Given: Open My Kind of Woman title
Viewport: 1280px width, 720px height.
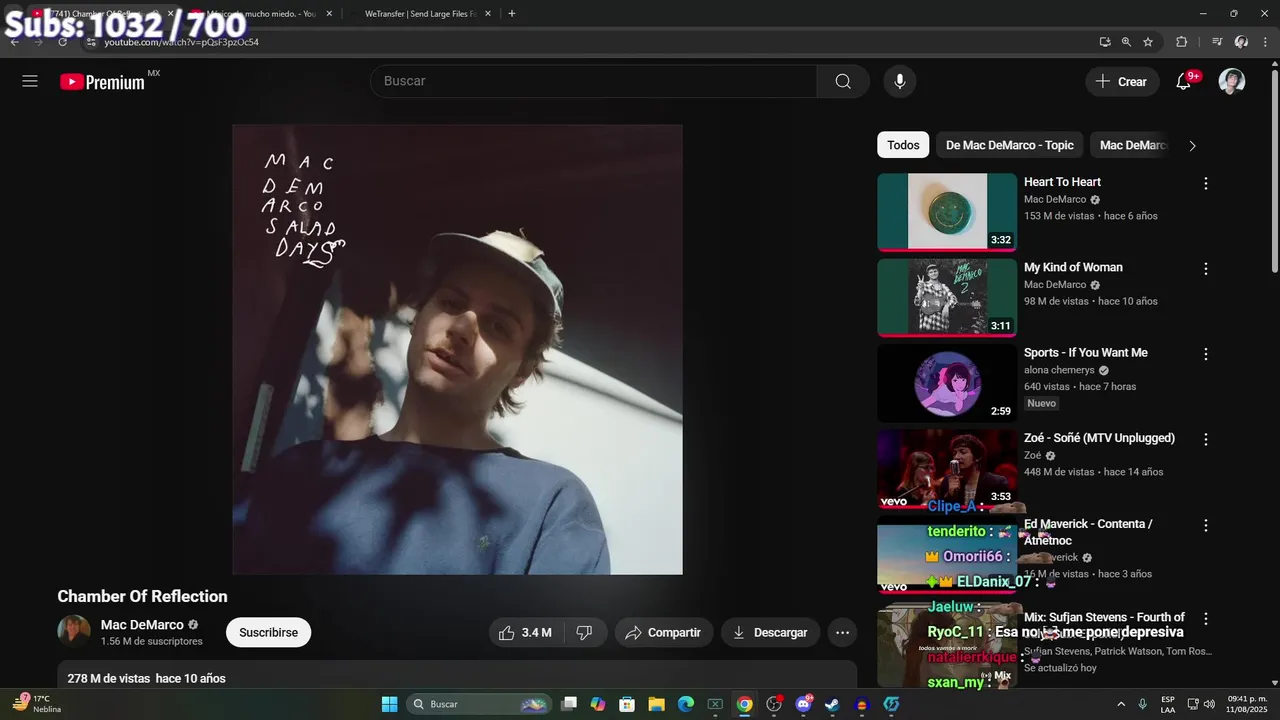Looking at the screenshot, I should 1073,267.
